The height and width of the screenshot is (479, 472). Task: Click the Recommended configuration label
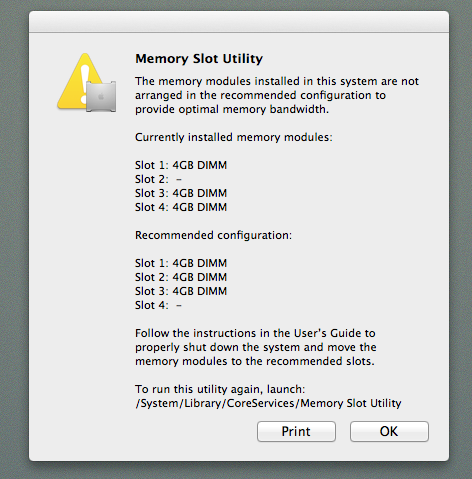(213, 235)
